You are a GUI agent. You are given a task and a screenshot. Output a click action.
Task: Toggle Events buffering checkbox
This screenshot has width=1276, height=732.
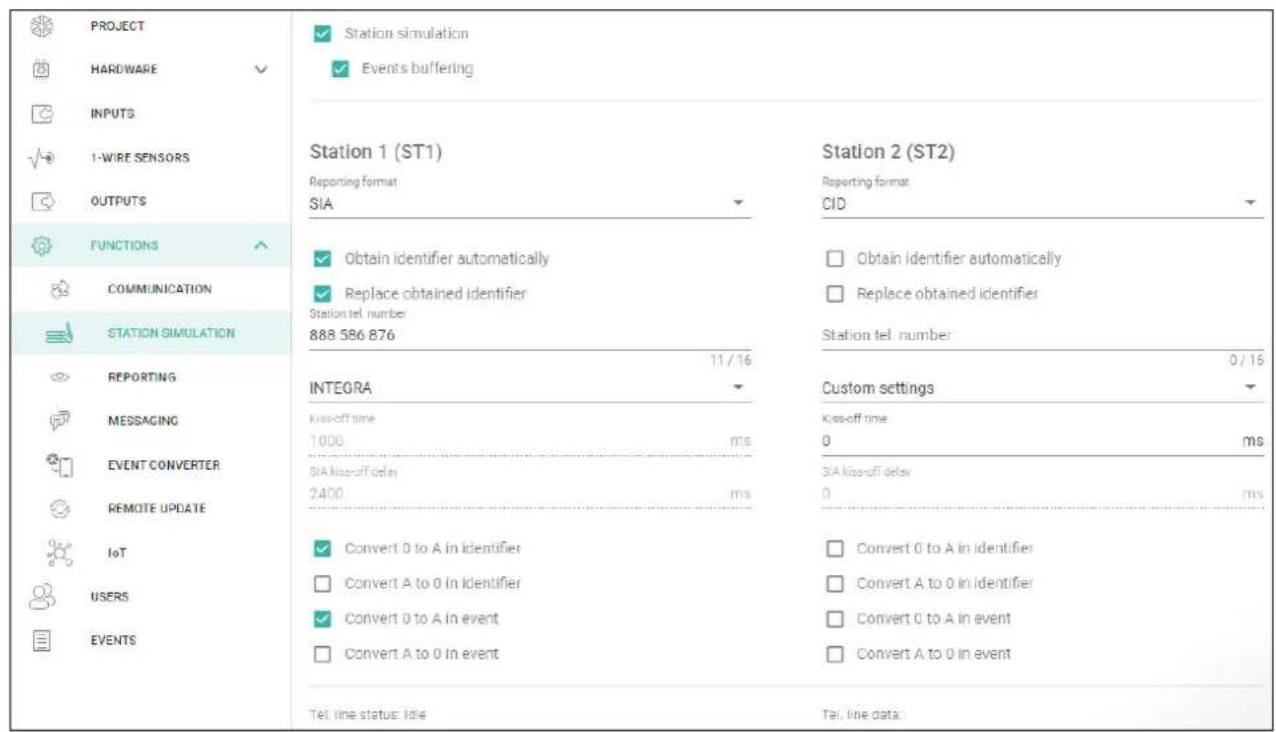[x=340, y=69]
